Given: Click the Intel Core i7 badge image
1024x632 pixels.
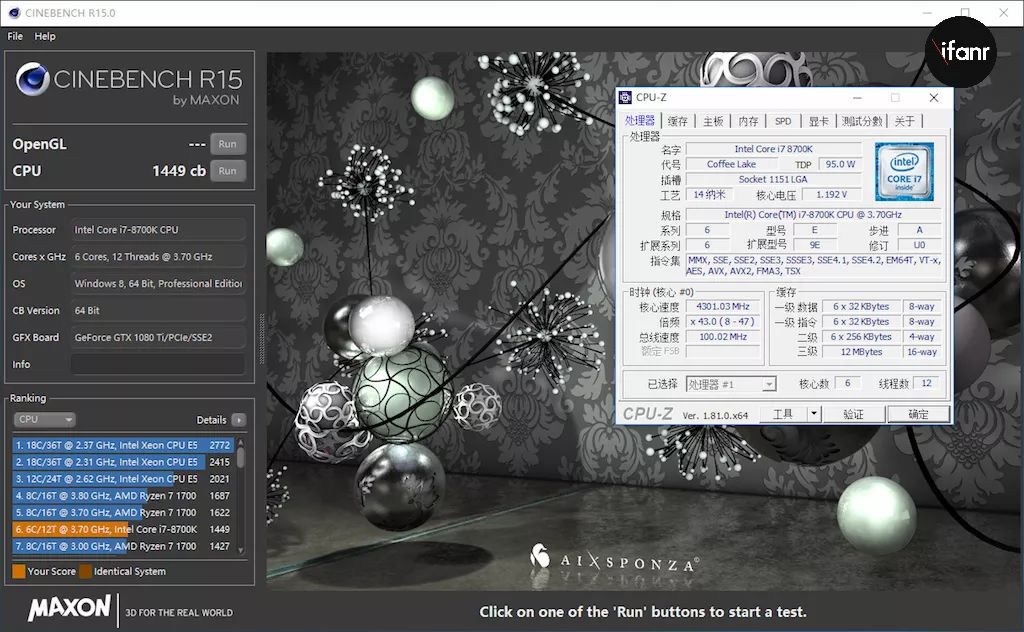Looking at the screenshot, I should coord(905,171).
